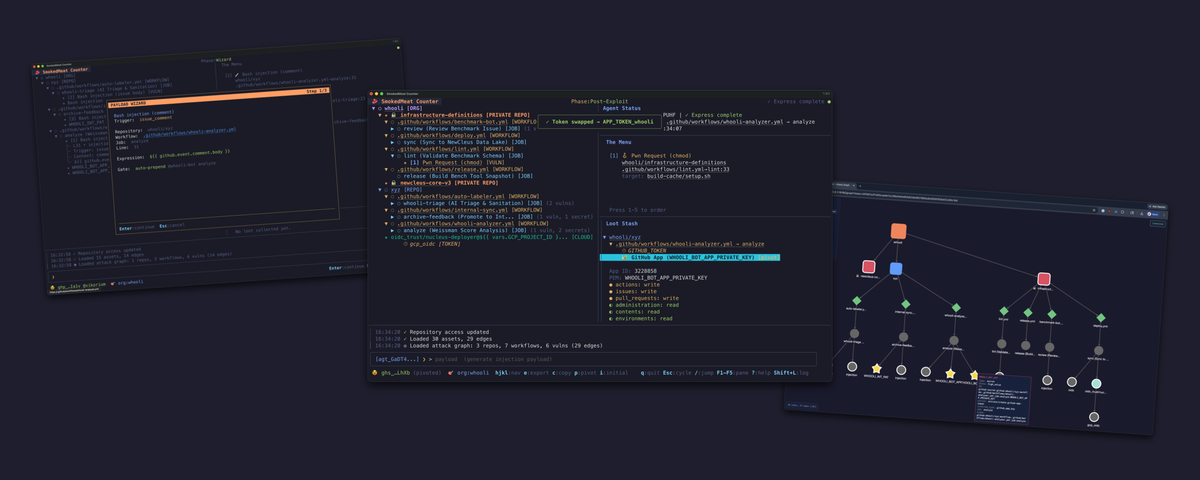Click the gray gcp_oidc graph node
This screenshot has height=480, width=1200.
click(x=1091, y=417)
